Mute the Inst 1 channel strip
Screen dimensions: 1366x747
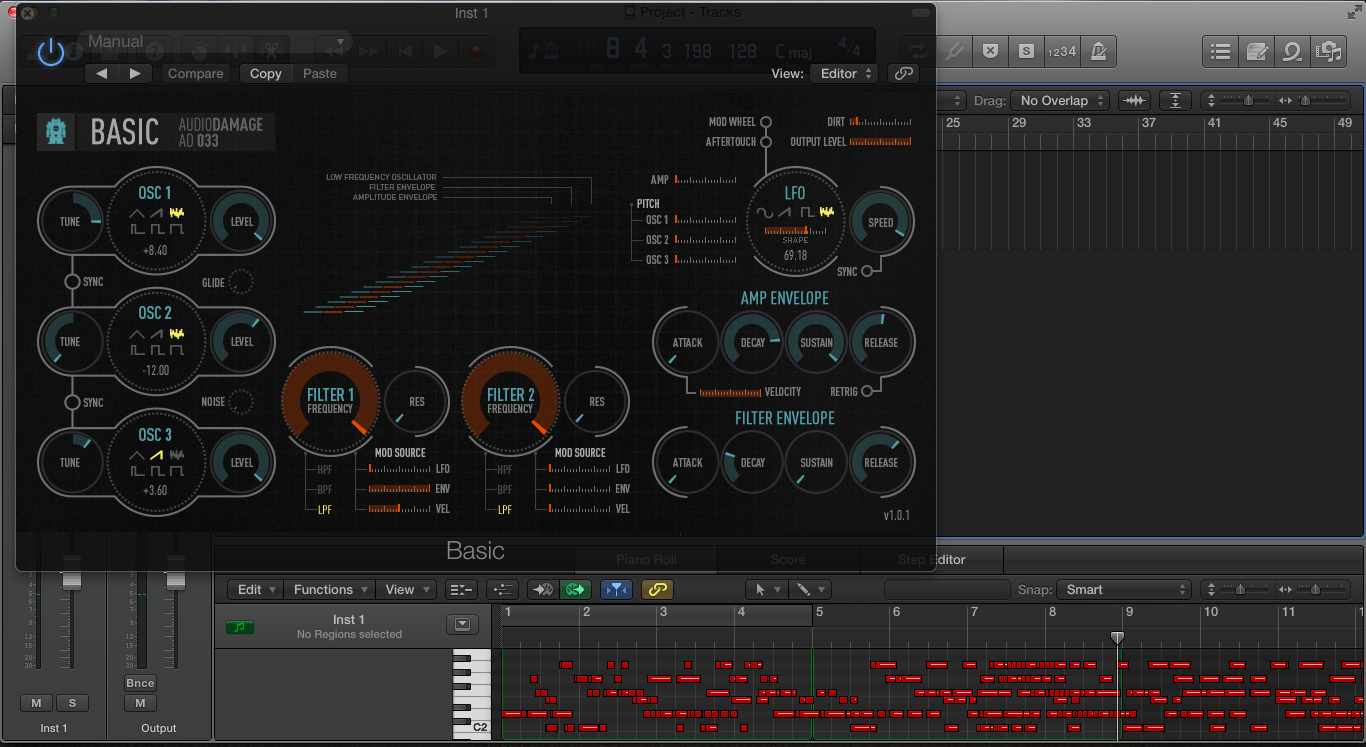37,703
